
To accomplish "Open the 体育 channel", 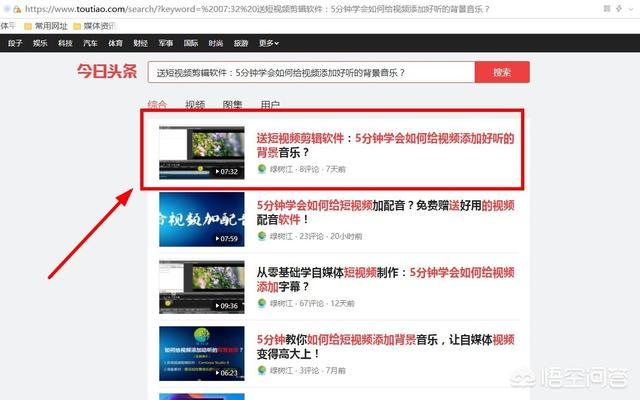I will tap(115, 43).
